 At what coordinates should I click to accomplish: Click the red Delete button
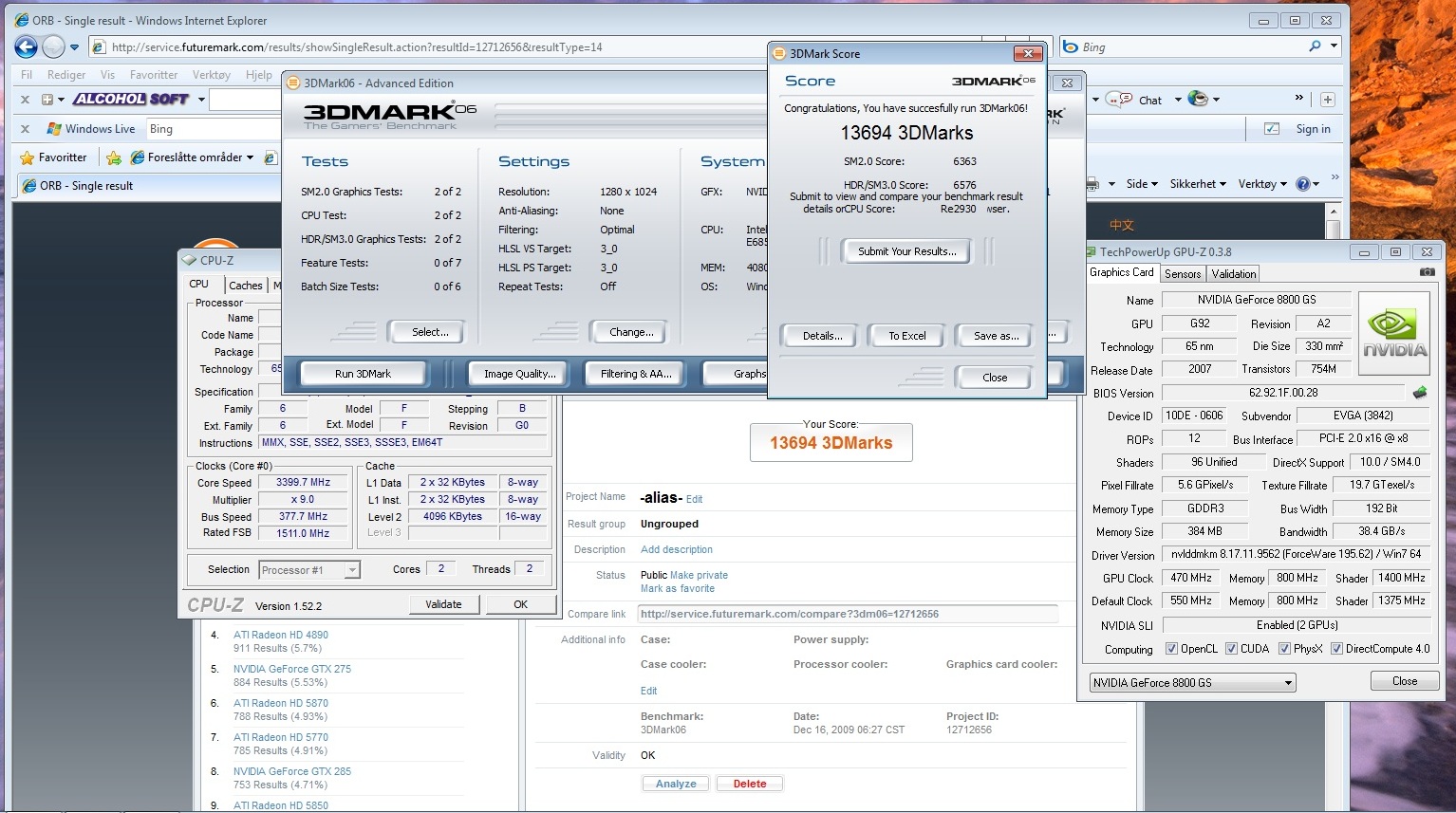tap(750, 784)
